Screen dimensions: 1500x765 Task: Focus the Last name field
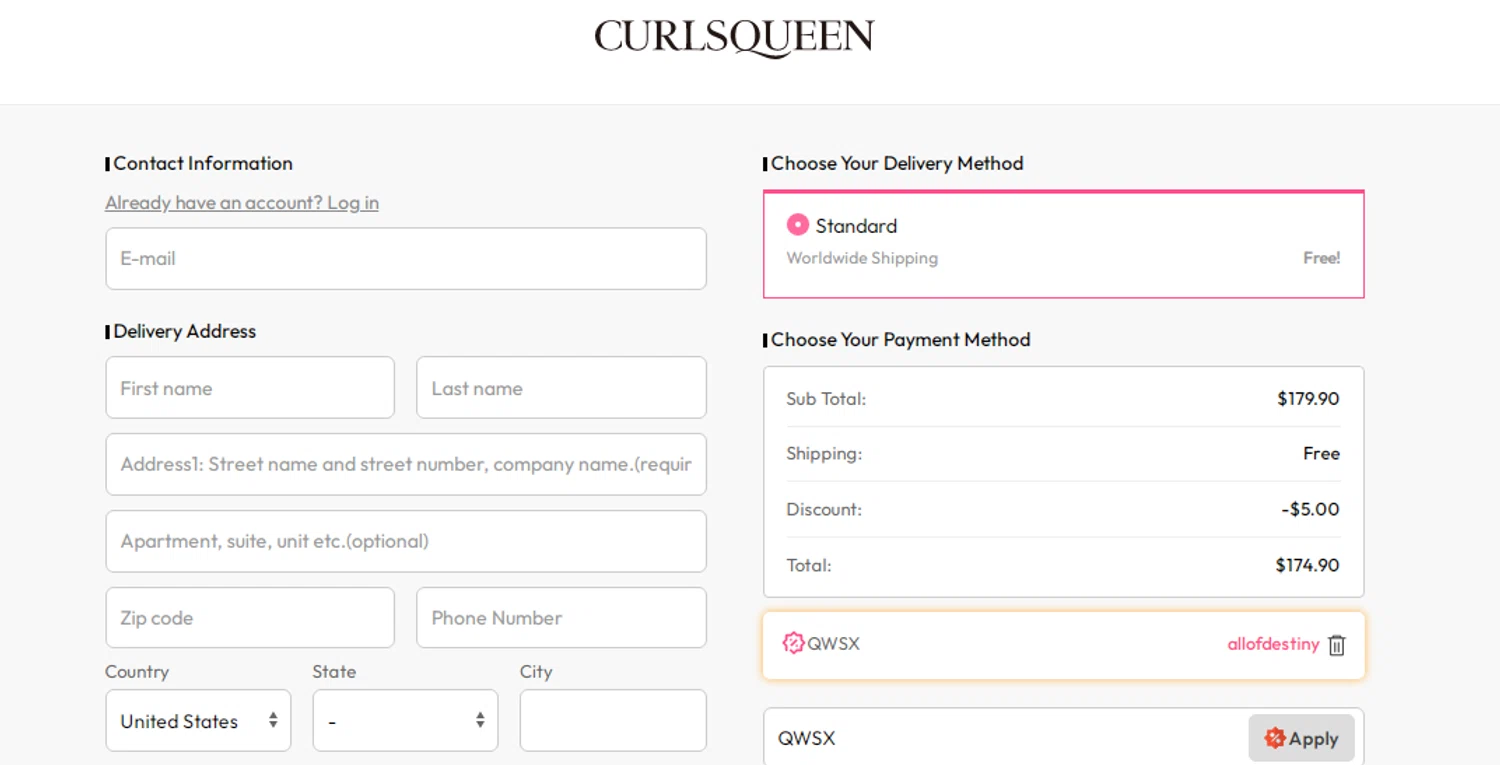pos(561,388)
